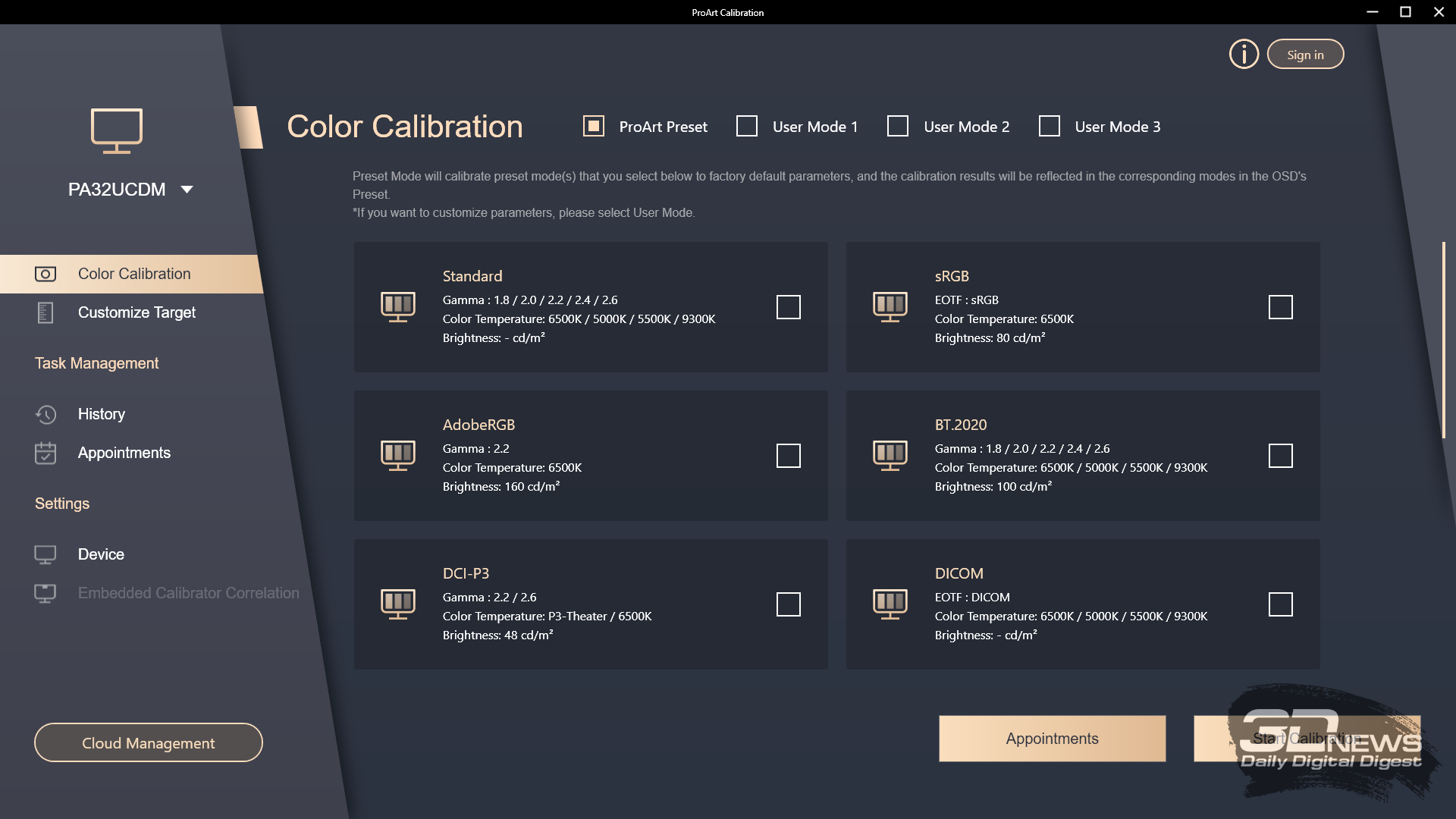Open Embedded Calibrator Correlation settings
The image size is (1456, 819).
[x=189, y=593]
